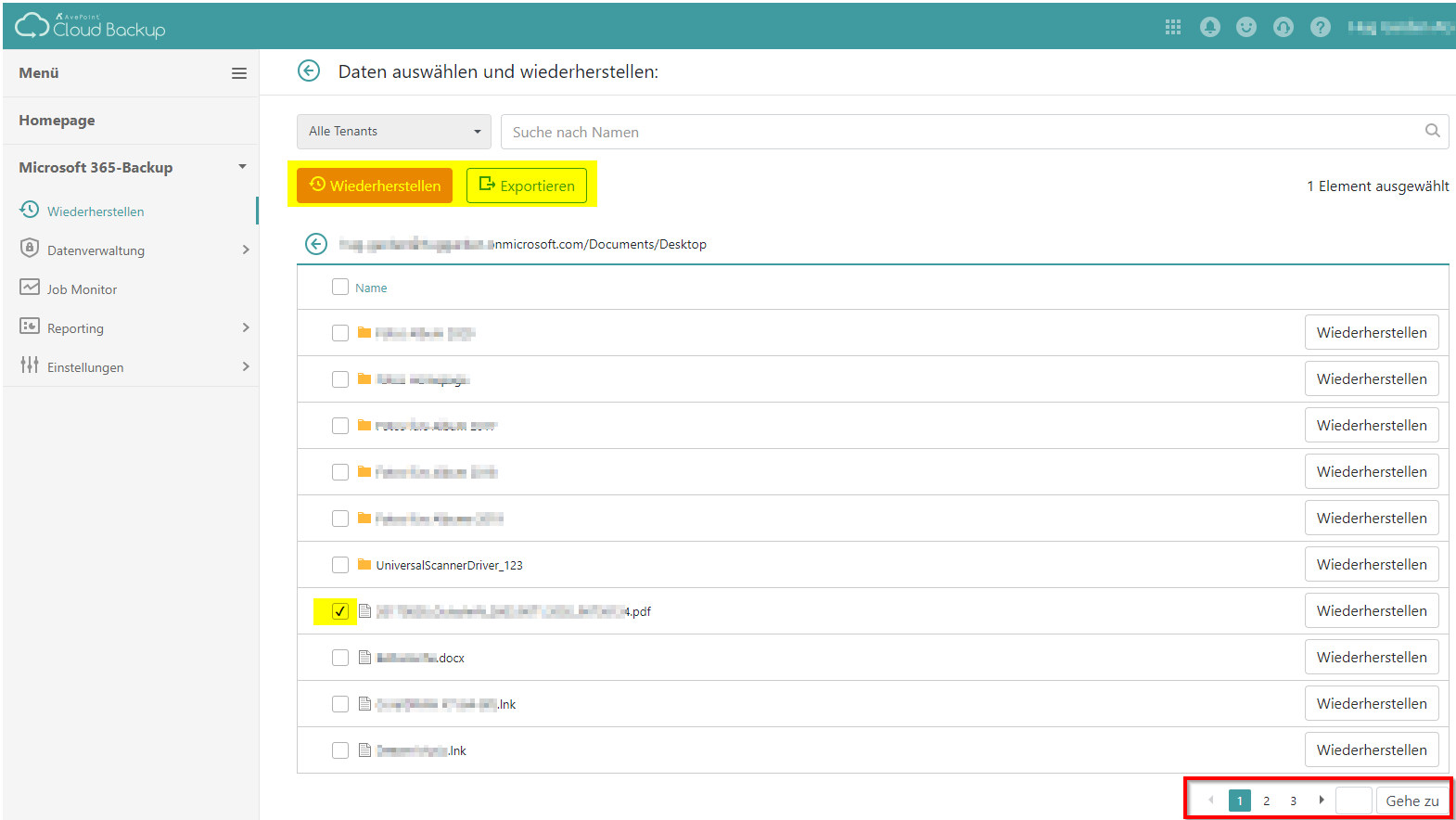1456x820 pixels.
Task: Open the app launcher grid icon
Action: (1172, 27)
